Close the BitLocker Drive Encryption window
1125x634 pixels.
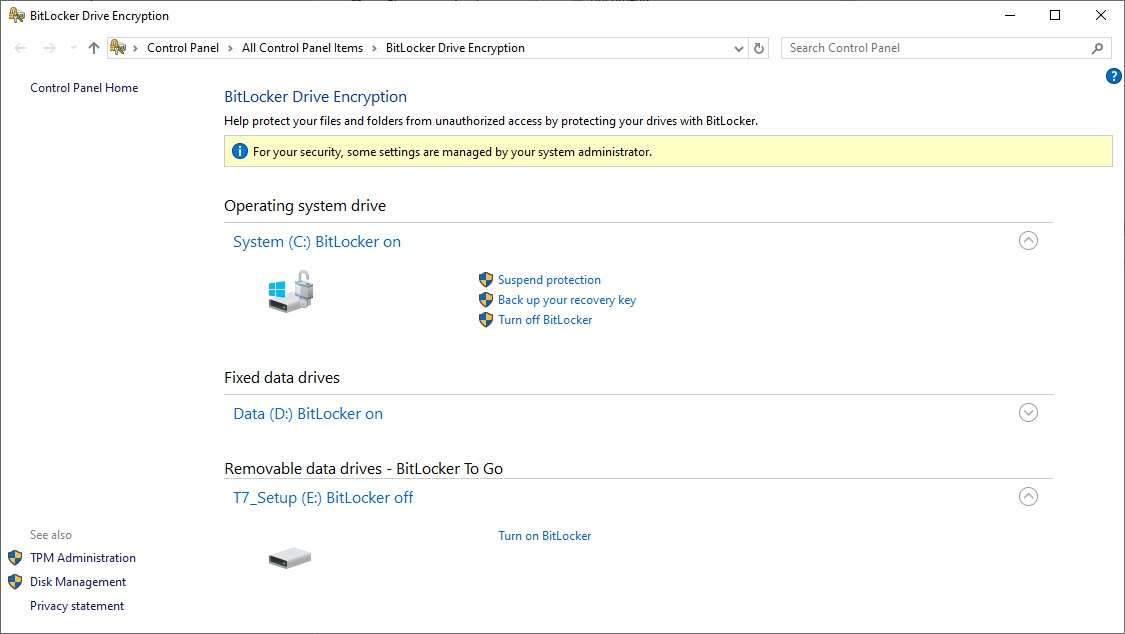pyautogui.click(x=1101, y=15)
